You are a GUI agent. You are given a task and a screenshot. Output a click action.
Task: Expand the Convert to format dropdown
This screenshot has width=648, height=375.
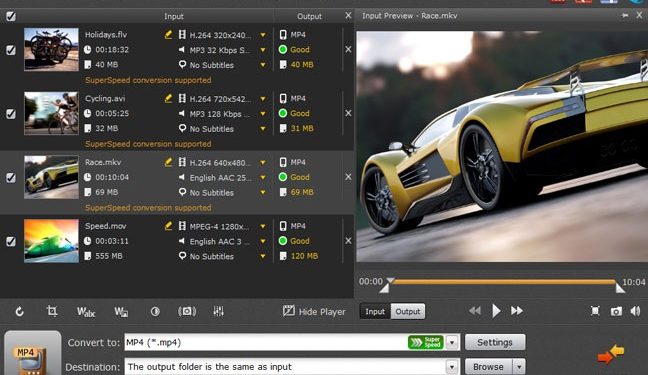coord(452,342)
